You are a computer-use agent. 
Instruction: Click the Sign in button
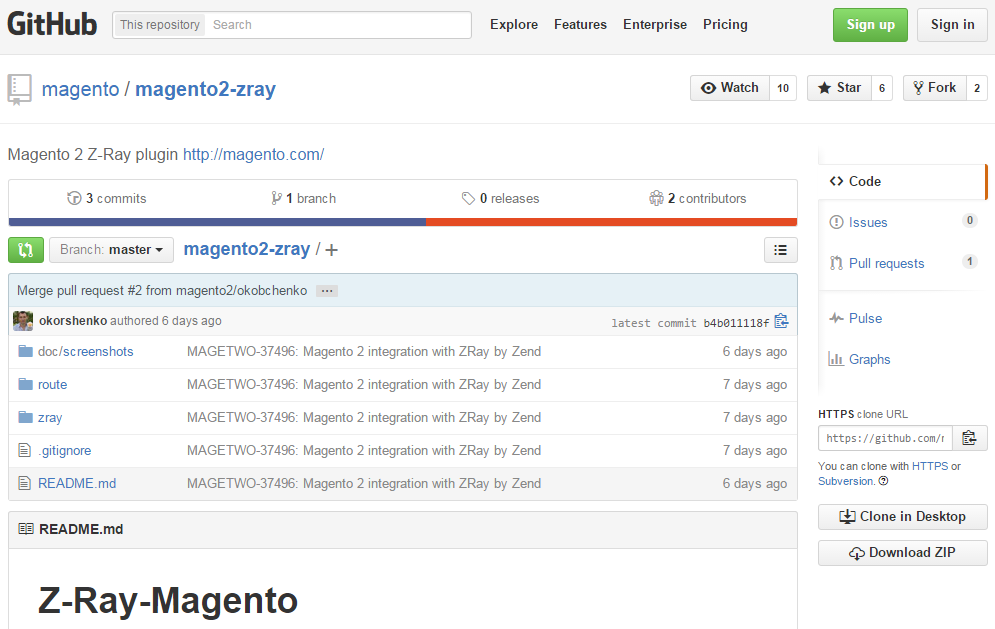tap(952, 25)
